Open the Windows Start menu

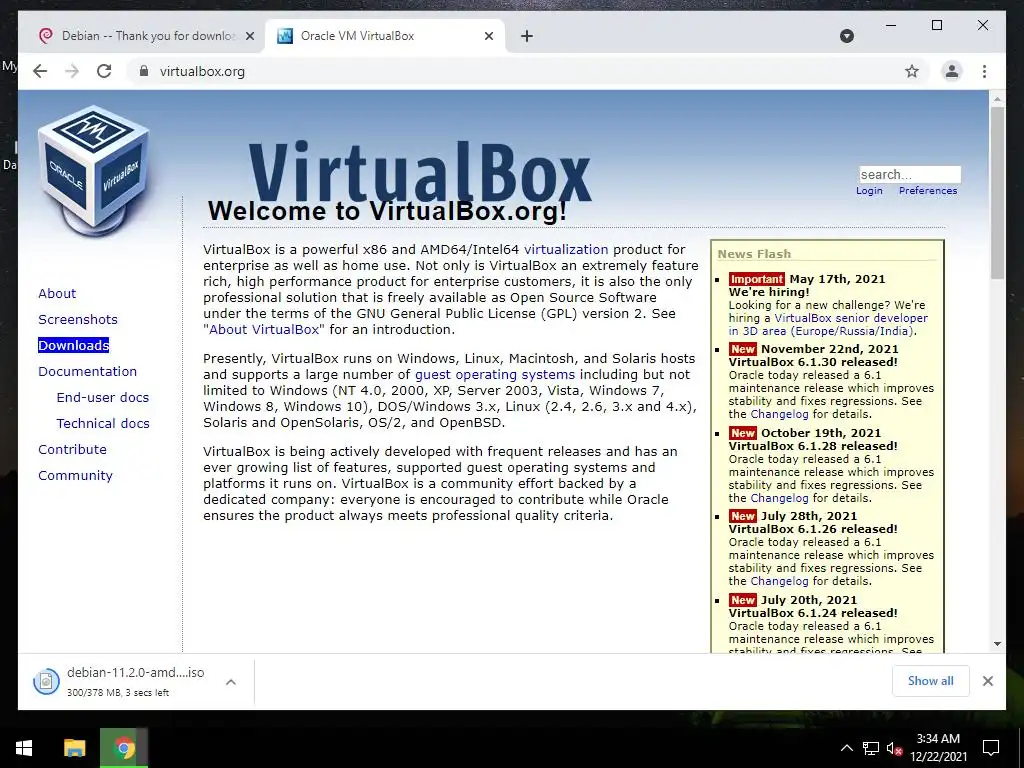click(24, 748)
